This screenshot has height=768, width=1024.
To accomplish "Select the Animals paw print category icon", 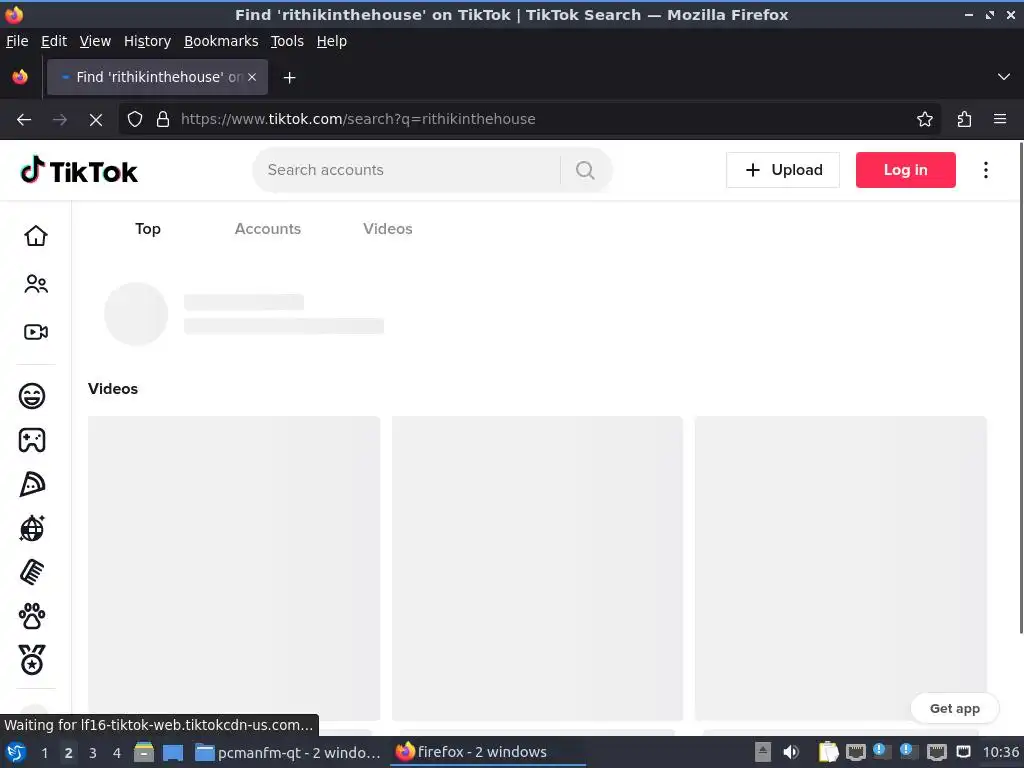I will (32, 616).
